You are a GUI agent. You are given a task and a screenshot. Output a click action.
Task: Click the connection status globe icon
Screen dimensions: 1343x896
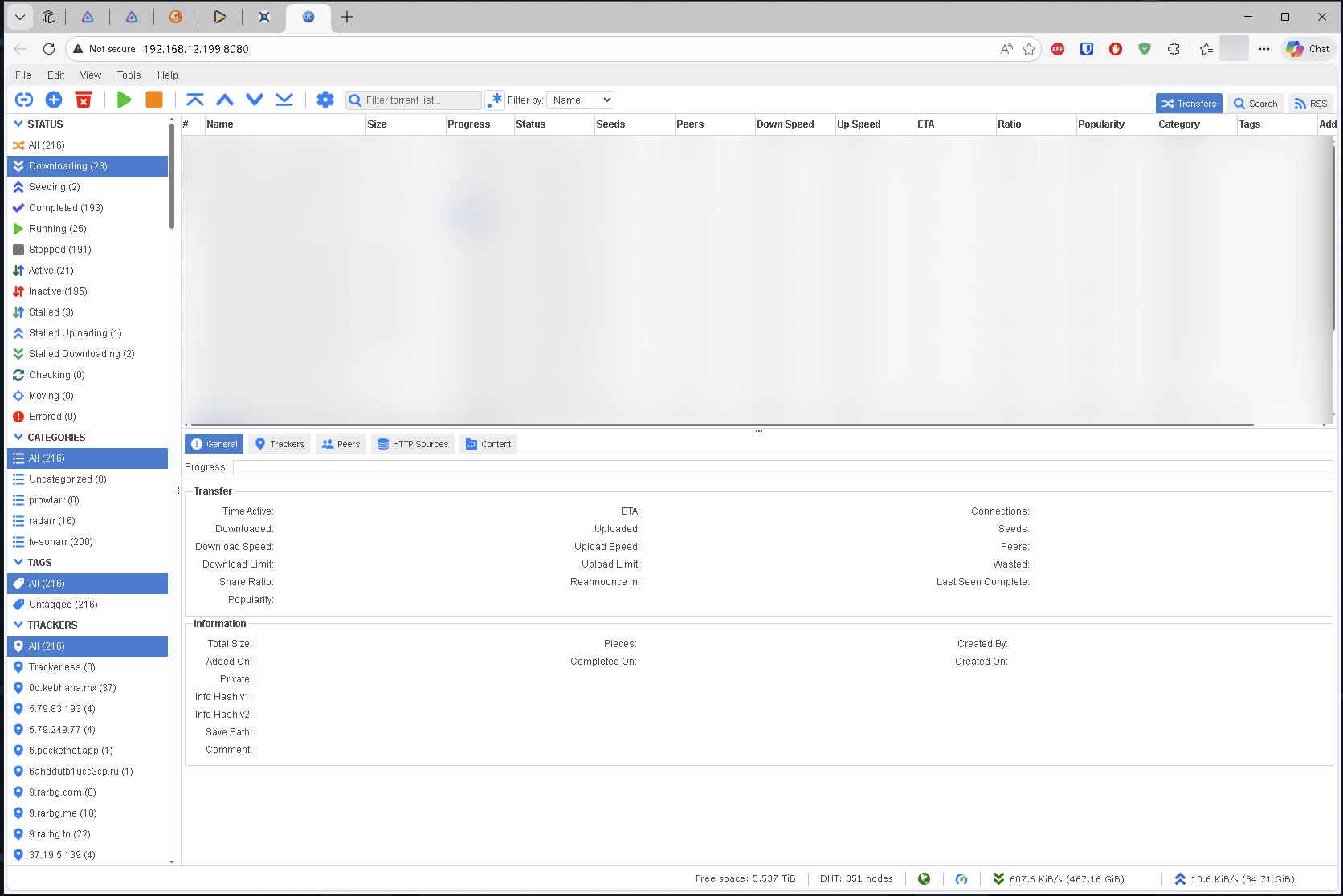[x=924, y=879]
